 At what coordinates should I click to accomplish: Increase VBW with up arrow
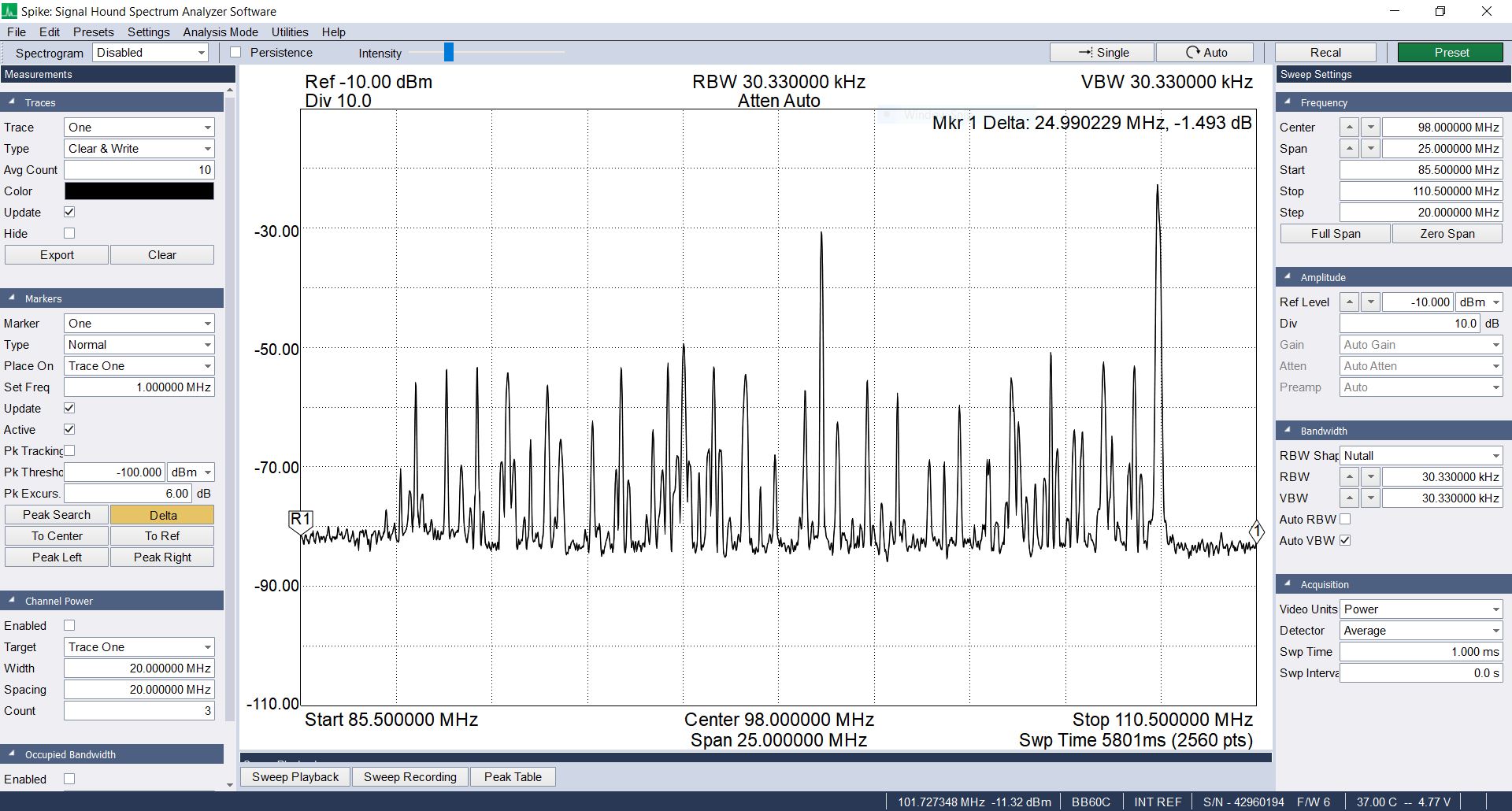tap(1349, 498)
